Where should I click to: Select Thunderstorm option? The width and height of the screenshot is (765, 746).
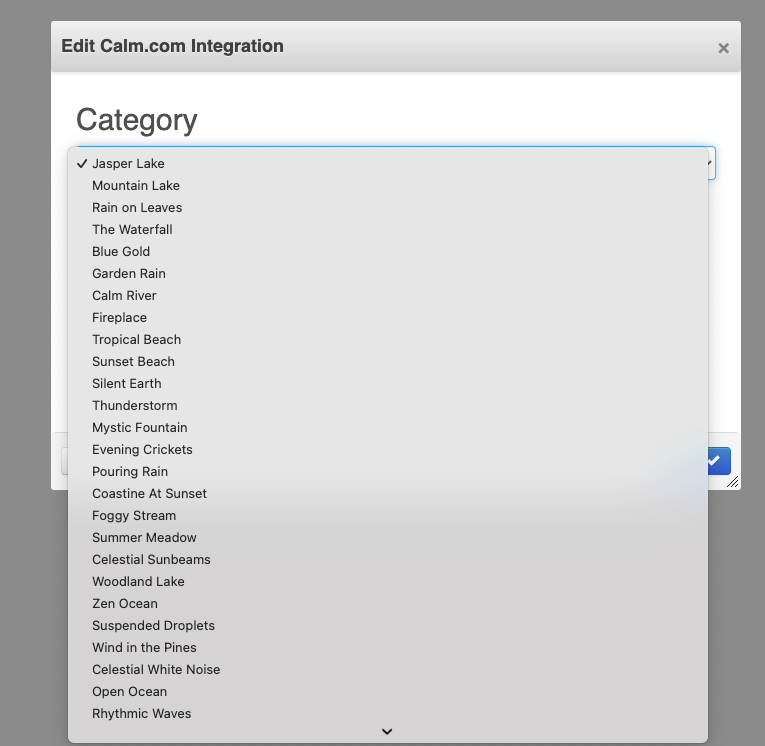[x=388, y=405]
